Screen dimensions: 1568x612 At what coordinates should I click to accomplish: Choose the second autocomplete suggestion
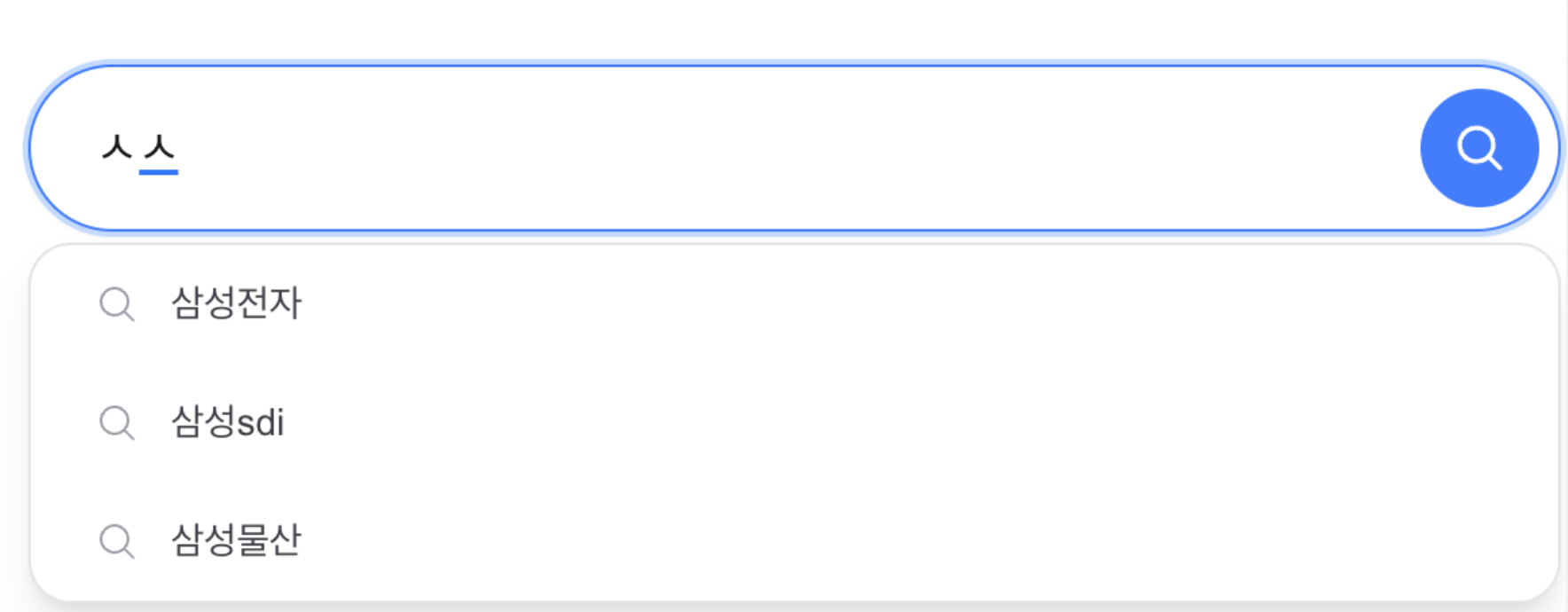pos(228,422)
